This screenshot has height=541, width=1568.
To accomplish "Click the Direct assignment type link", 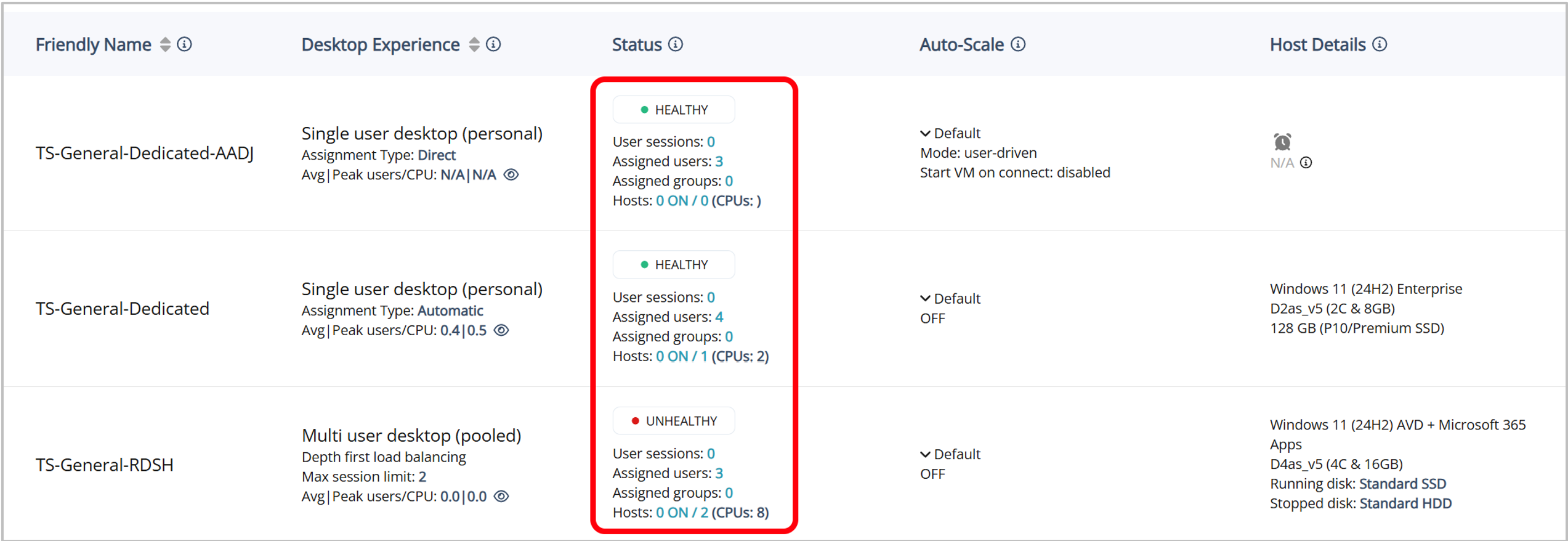I will 437,155.
